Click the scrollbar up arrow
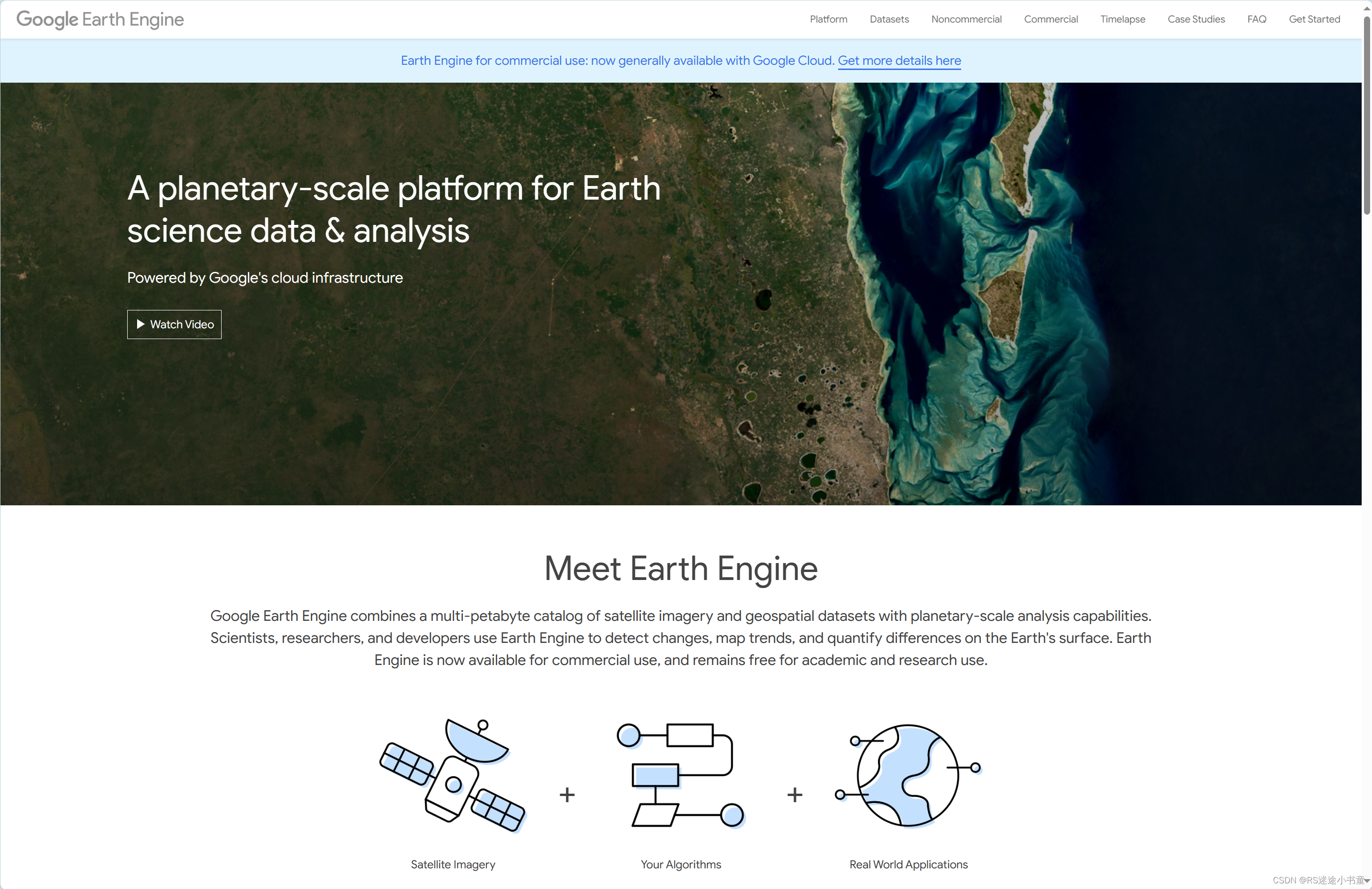The image size is (1372, 889). point(1366,8)
